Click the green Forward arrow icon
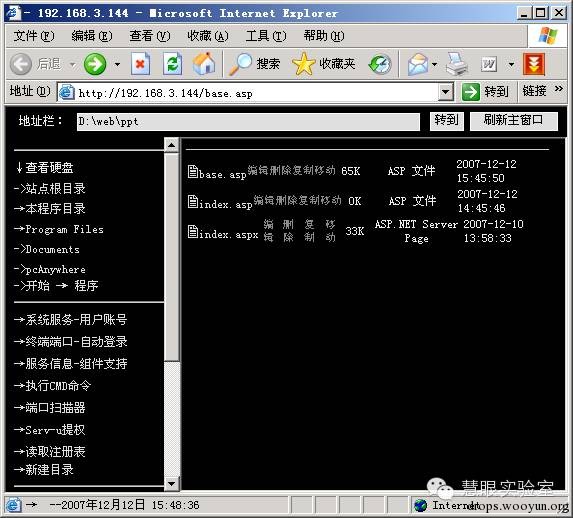This screenshot has width=573, height=518. pyautogui.click(x=95, y=64)
